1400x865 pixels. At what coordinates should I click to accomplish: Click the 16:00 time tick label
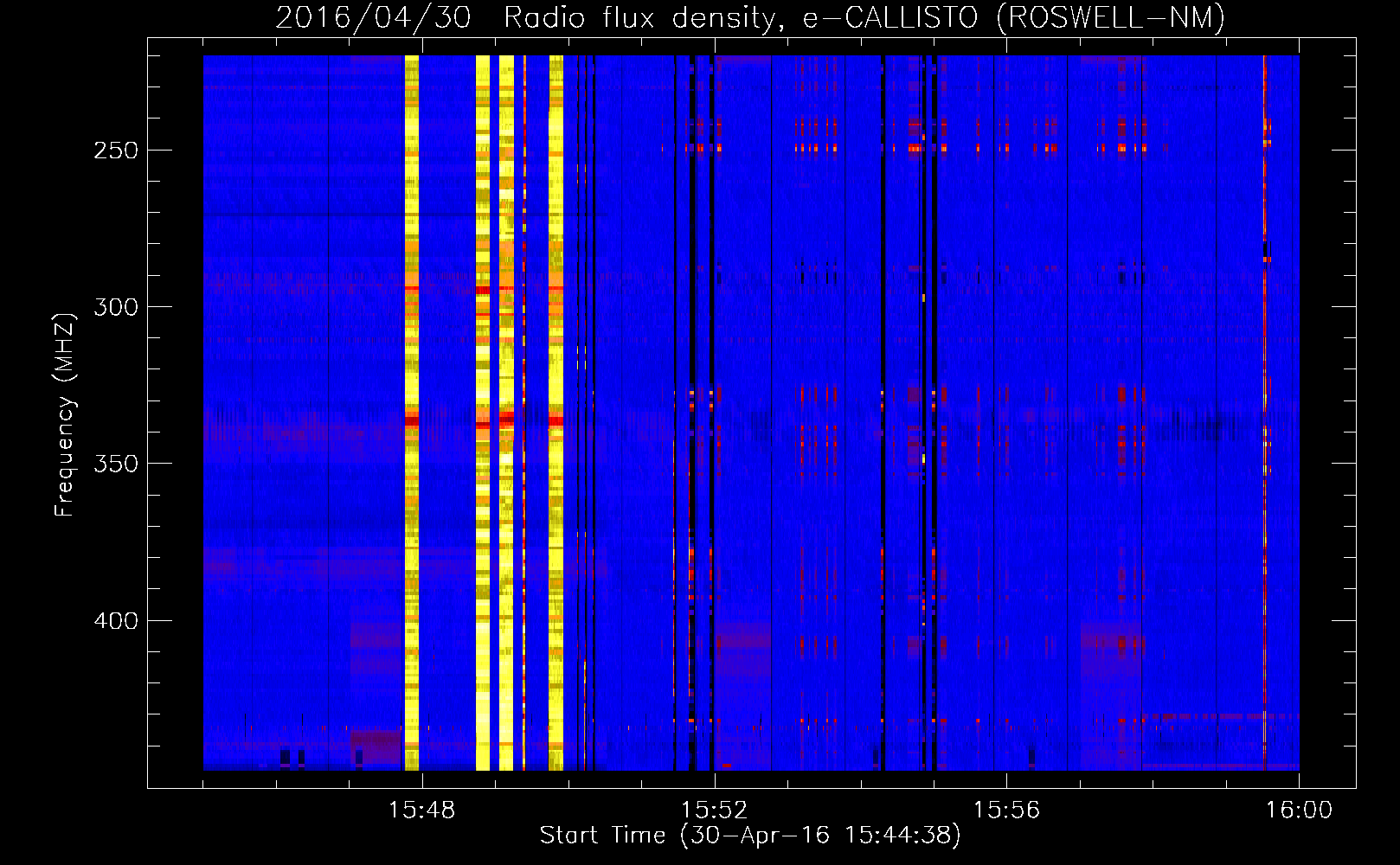1299,811
